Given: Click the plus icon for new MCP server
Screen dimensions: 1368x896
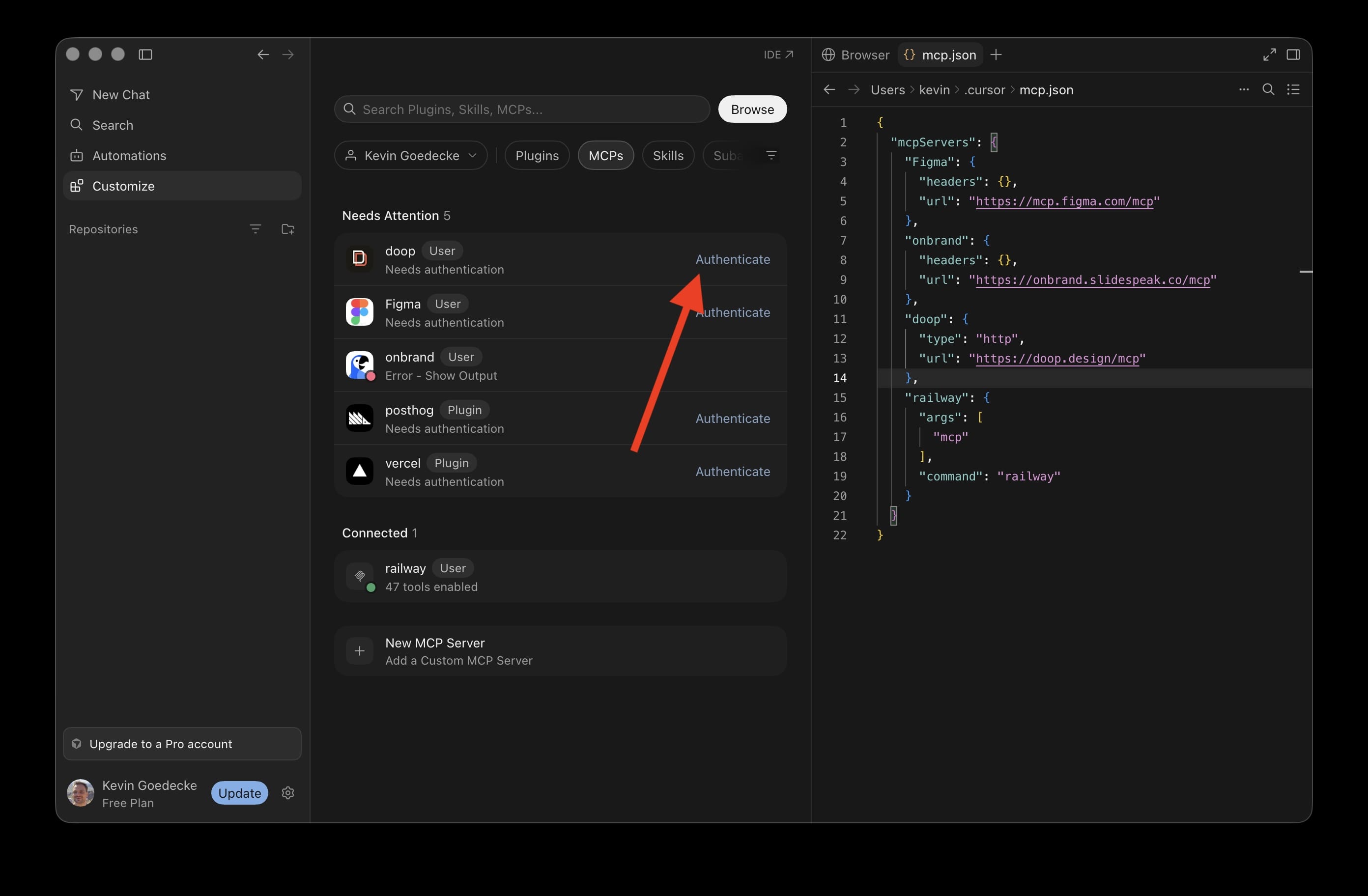Looking at the screenshot, I should coord(360,651).
